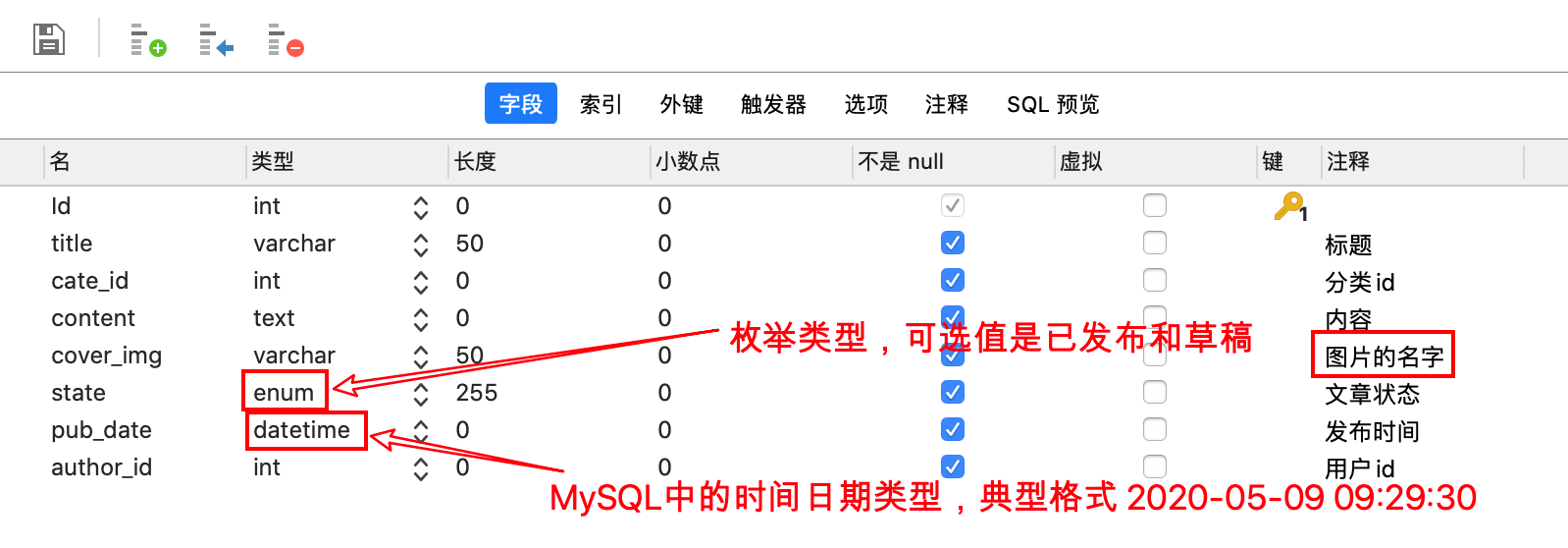The image size is (1568, 548).
Task: Toggle not-null checkbox for Id
Action: point(953,205)
